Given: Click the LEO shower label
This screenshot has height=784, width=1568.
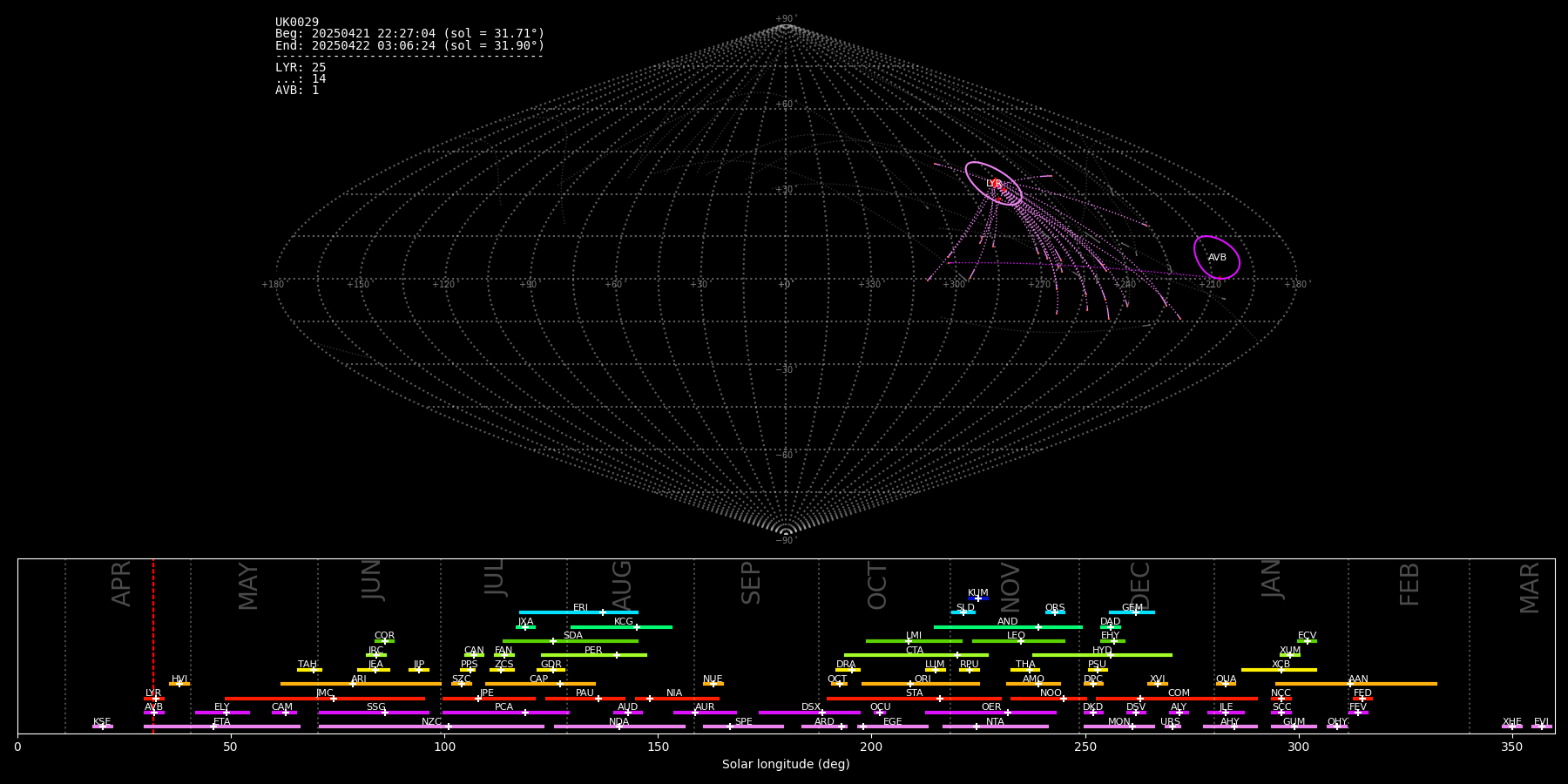Looking at the screenshot, I should [x=1017, y=636].
